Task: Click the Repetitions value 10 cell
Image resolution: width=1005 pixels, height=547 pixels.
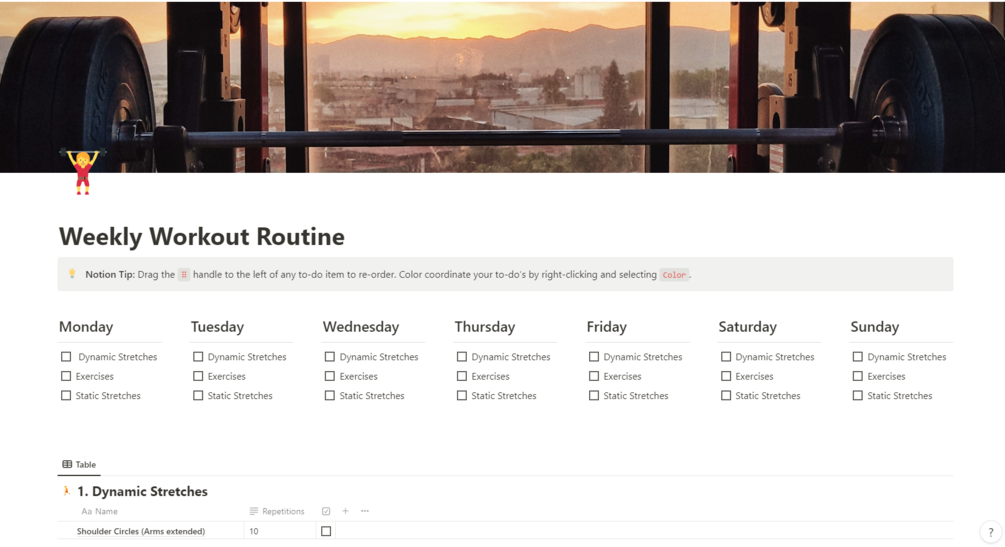Action: pyautogui.click(x=279, y=531)
